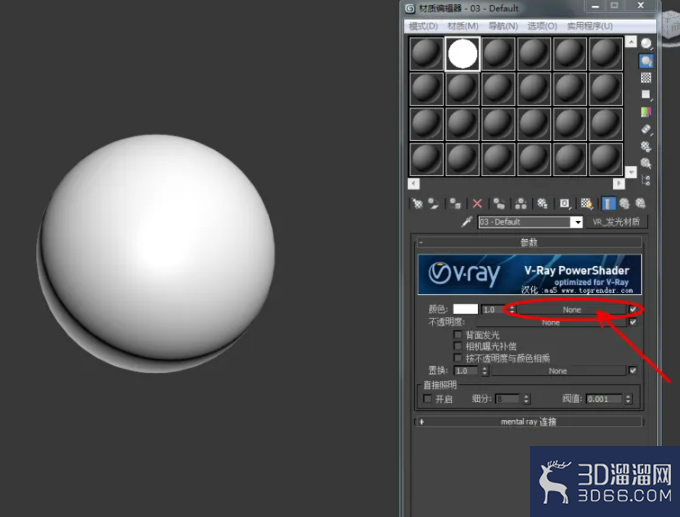Toggle the 颜色 map enable checkbox
The width and height of the screenshot is (680, 517).
633,309
